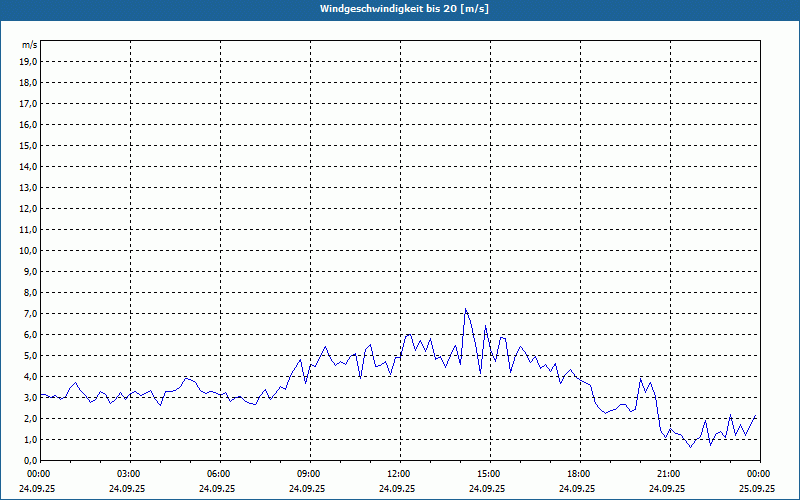Click the 24.09.25 date under 12:00
Screen dimensions: 800x500
tap(398, 489)
